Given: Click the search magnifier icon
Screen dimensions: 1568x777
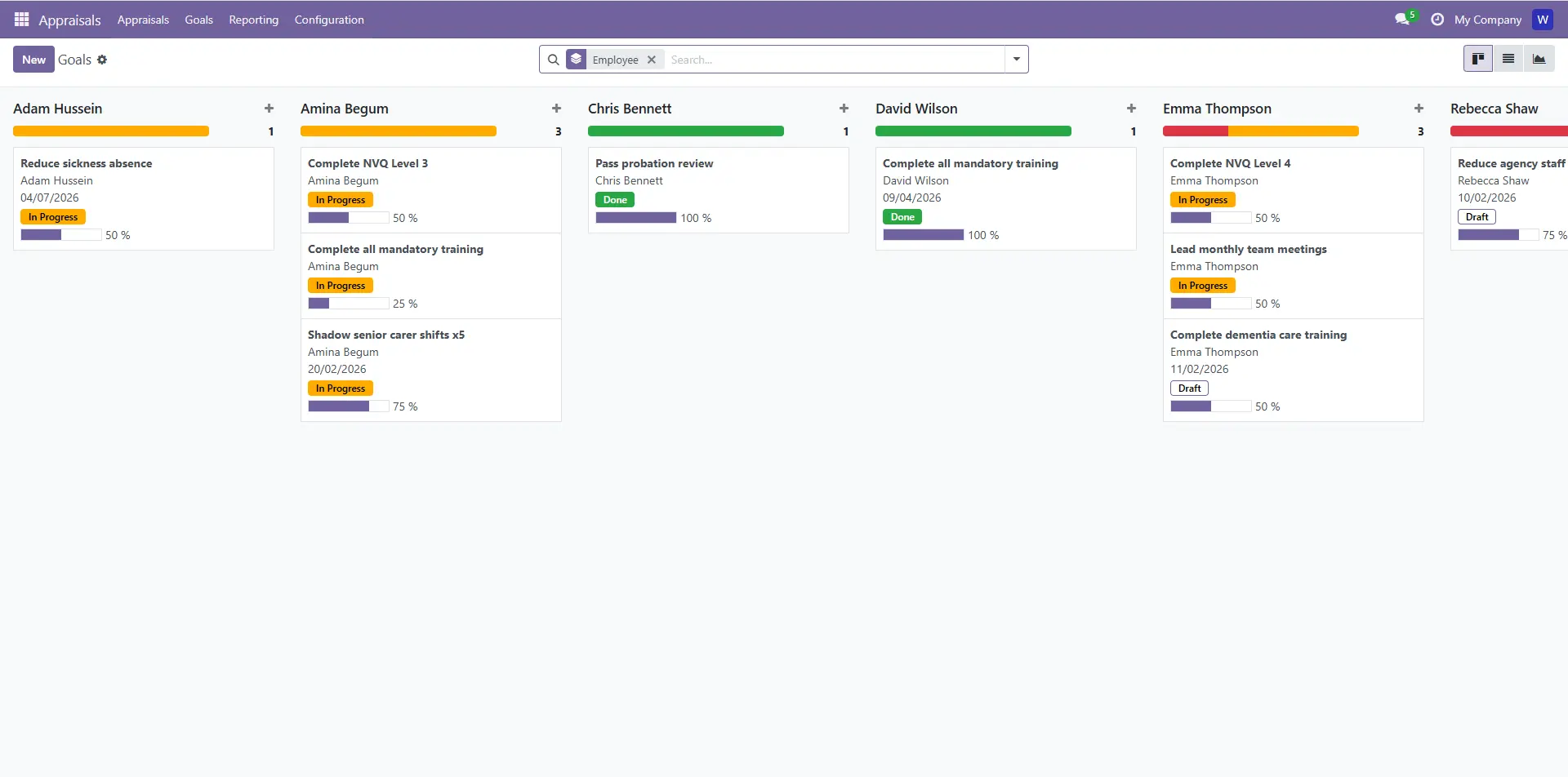Looking at the screenshot, I should (x=553, y=60).
